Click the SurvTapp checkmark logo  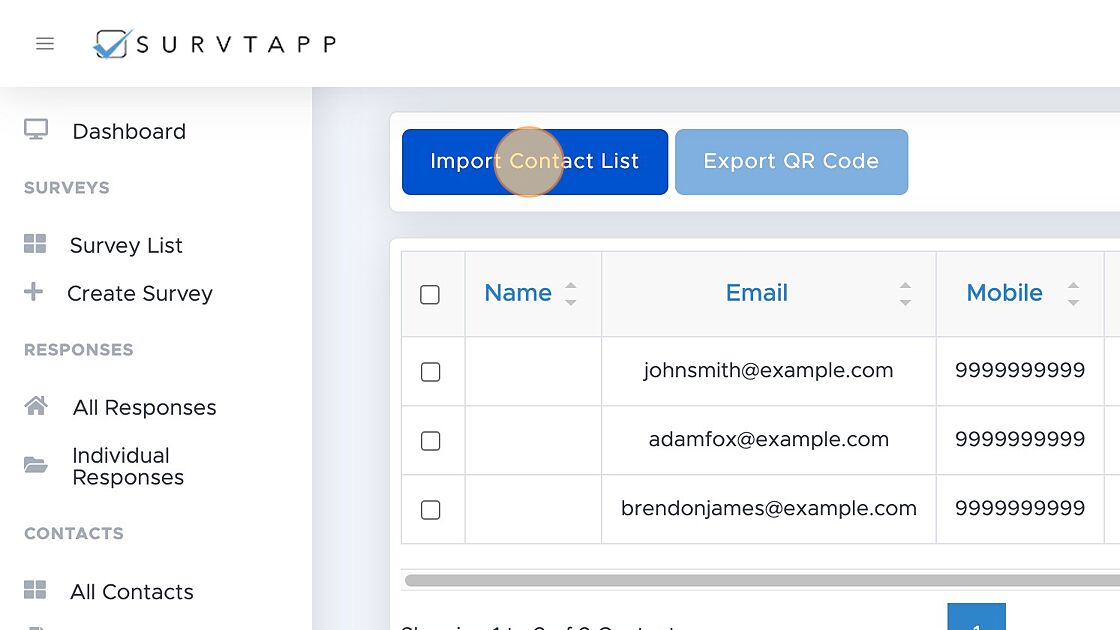tap(112, 44)
